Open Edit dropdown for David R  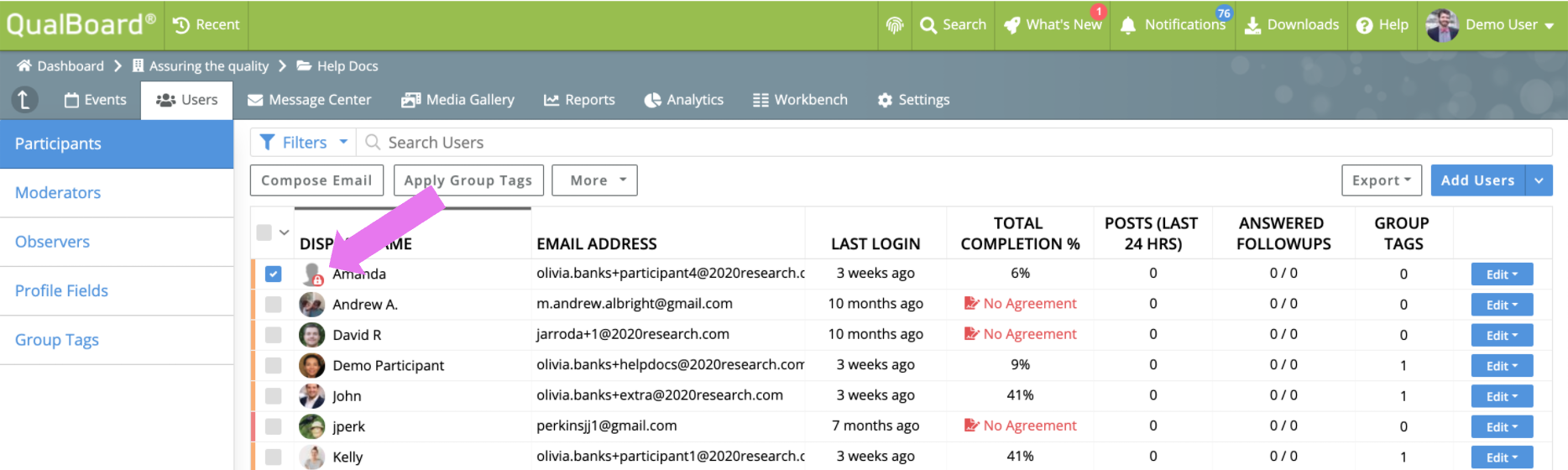tap(1502, 335)
